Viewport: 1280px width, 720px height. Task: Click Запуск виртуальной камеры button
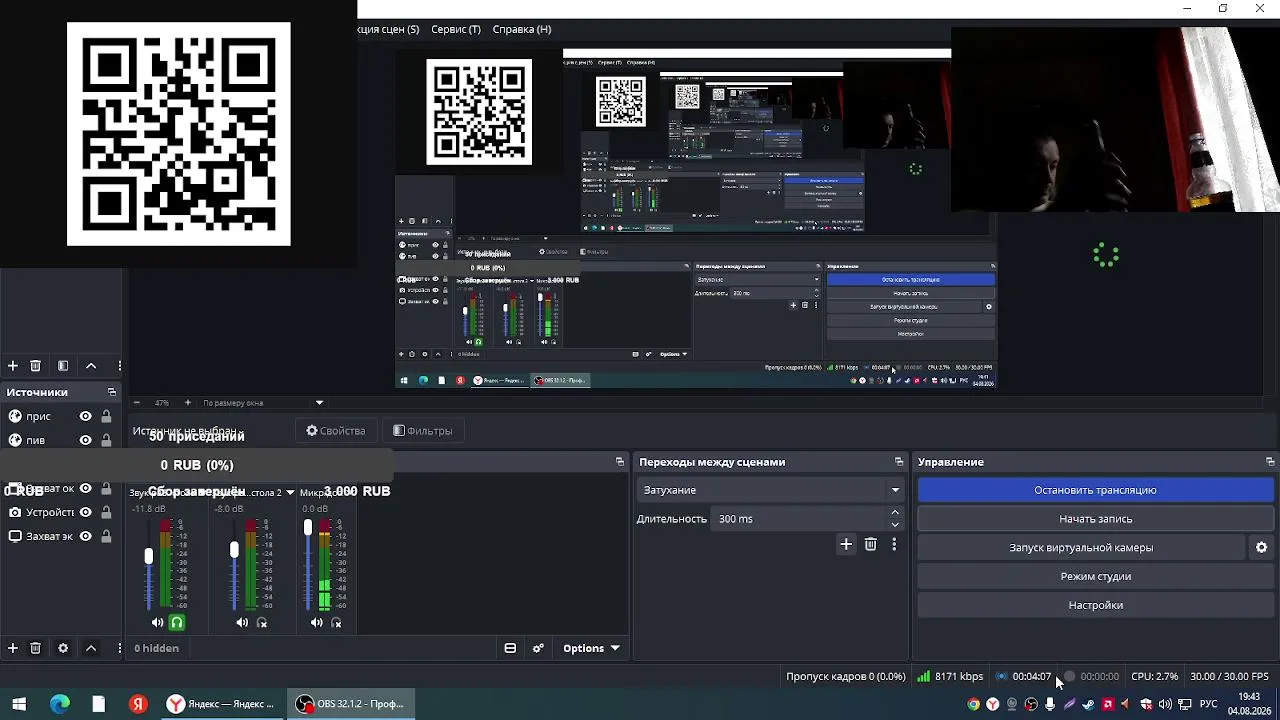tap(1081, 548)
